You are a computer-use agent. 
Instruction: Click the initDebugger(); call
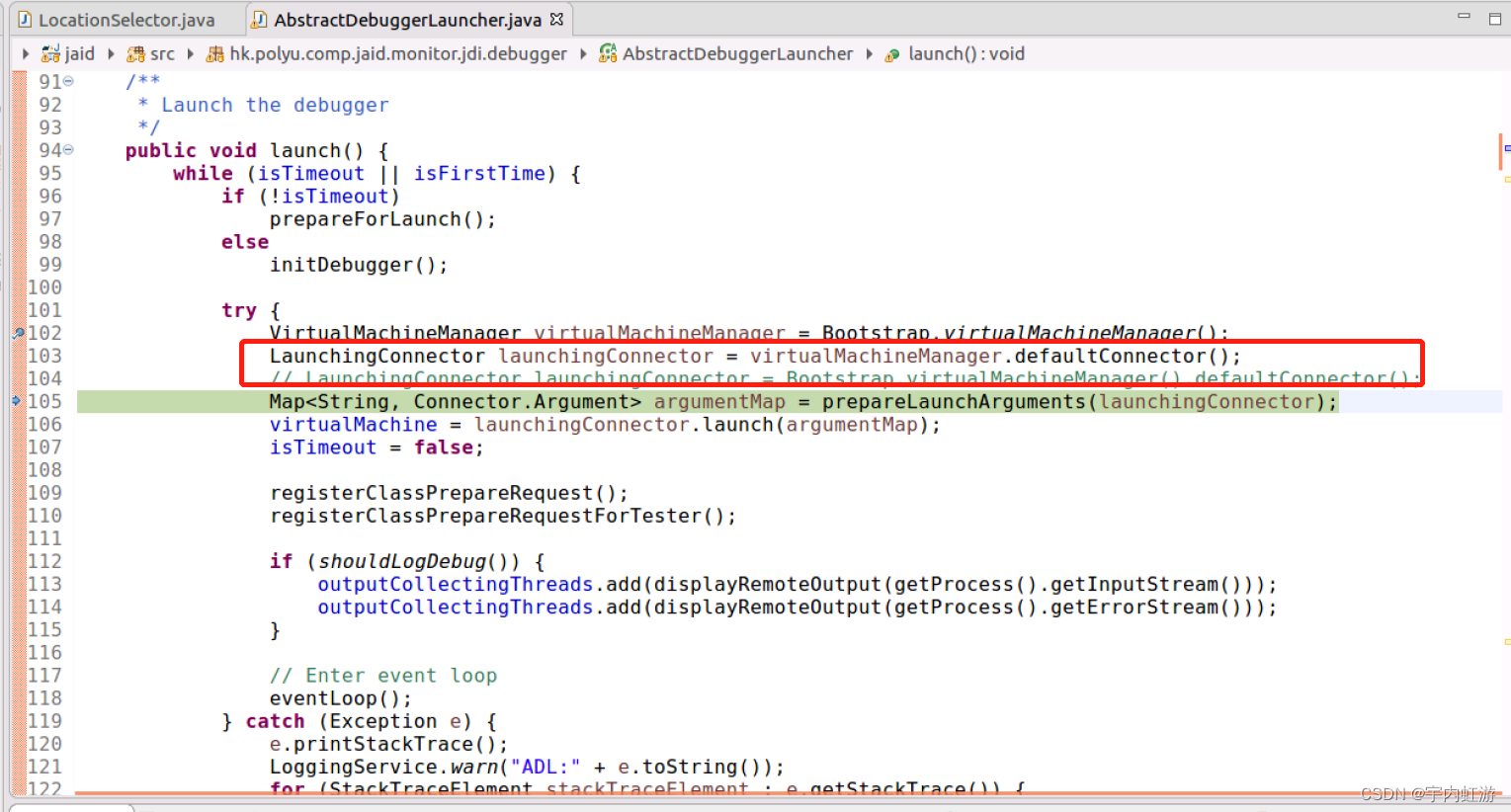click(359, 265)
